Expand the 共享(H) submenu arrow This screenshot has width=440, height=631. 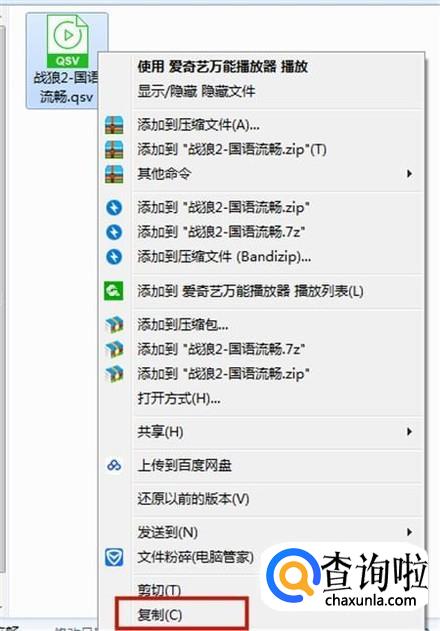click(409, 432)
